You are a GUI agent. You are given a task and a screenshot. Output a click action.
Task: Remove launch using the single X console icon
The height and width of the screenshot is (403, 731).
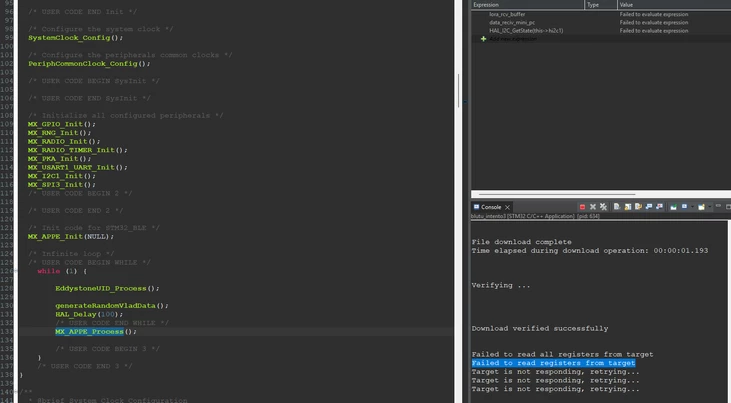coord(593,207)
